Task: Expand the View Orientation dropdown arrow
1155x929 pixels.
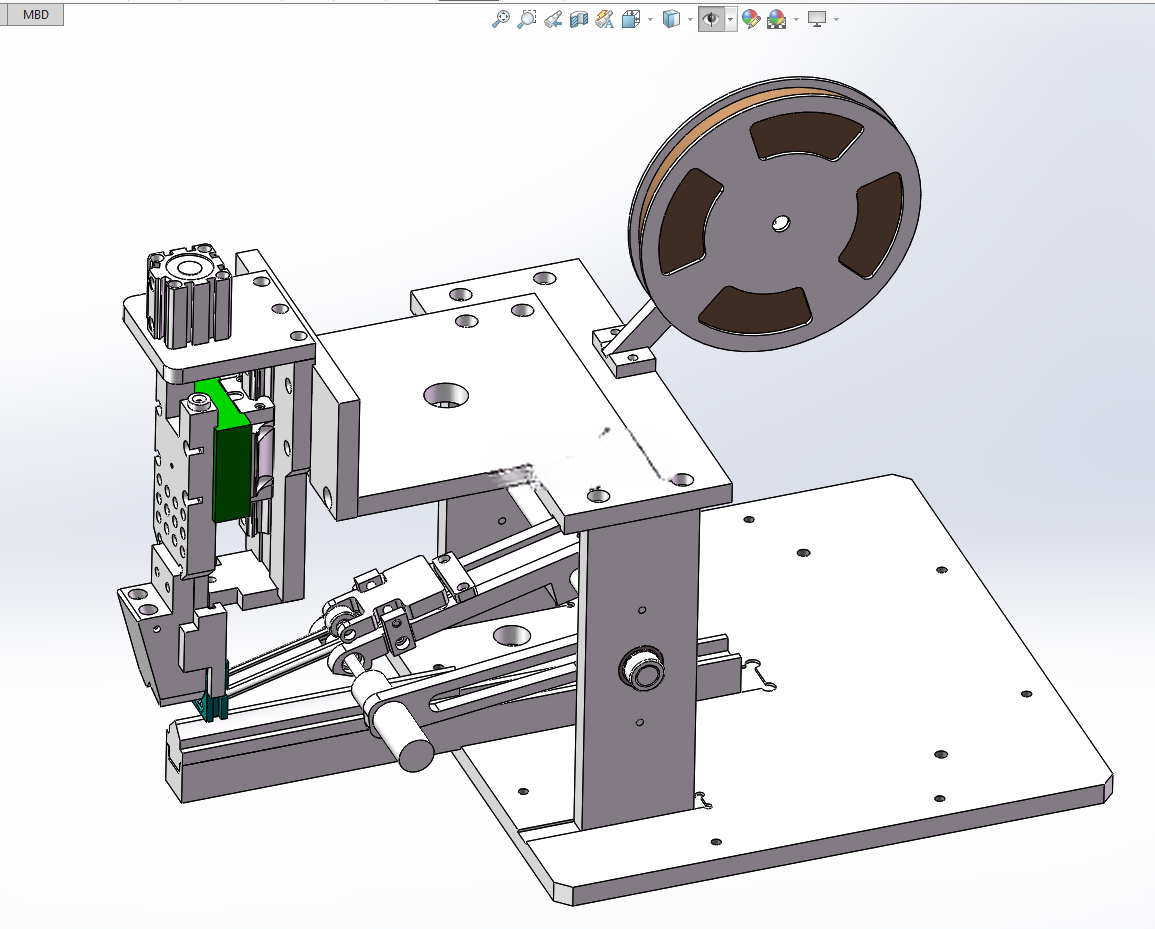Action: (650, 19)
